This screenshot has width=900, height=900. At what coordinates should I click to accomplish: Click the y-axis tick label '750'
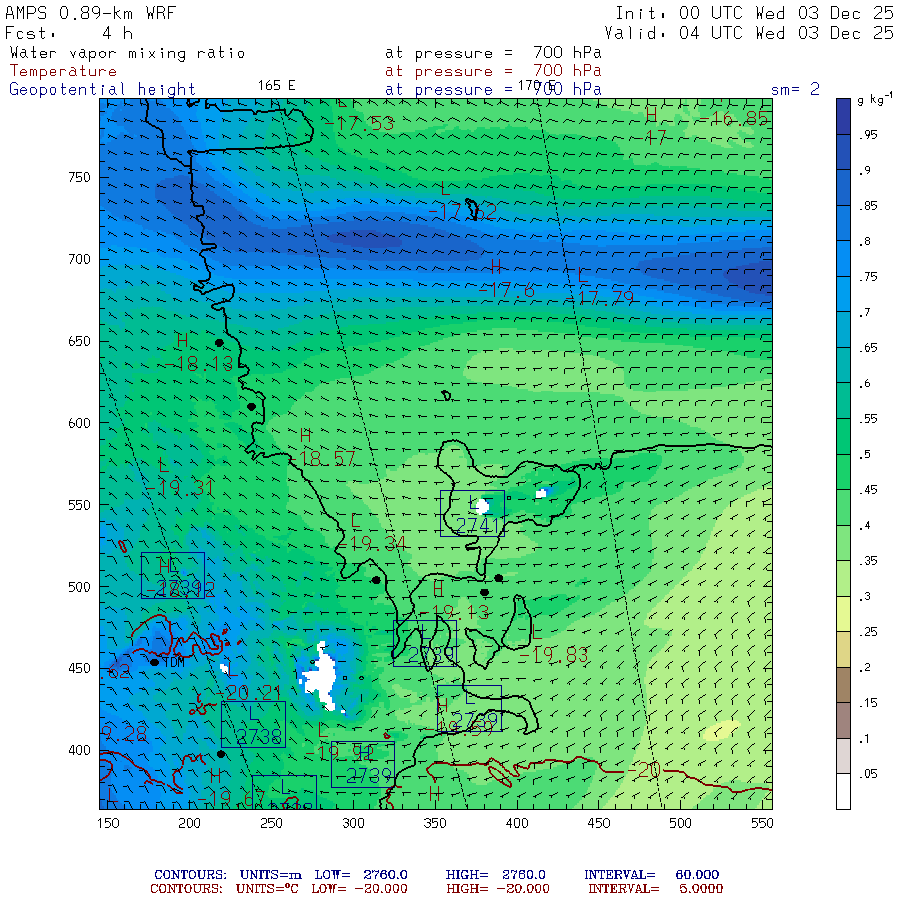tap(79, 177)
